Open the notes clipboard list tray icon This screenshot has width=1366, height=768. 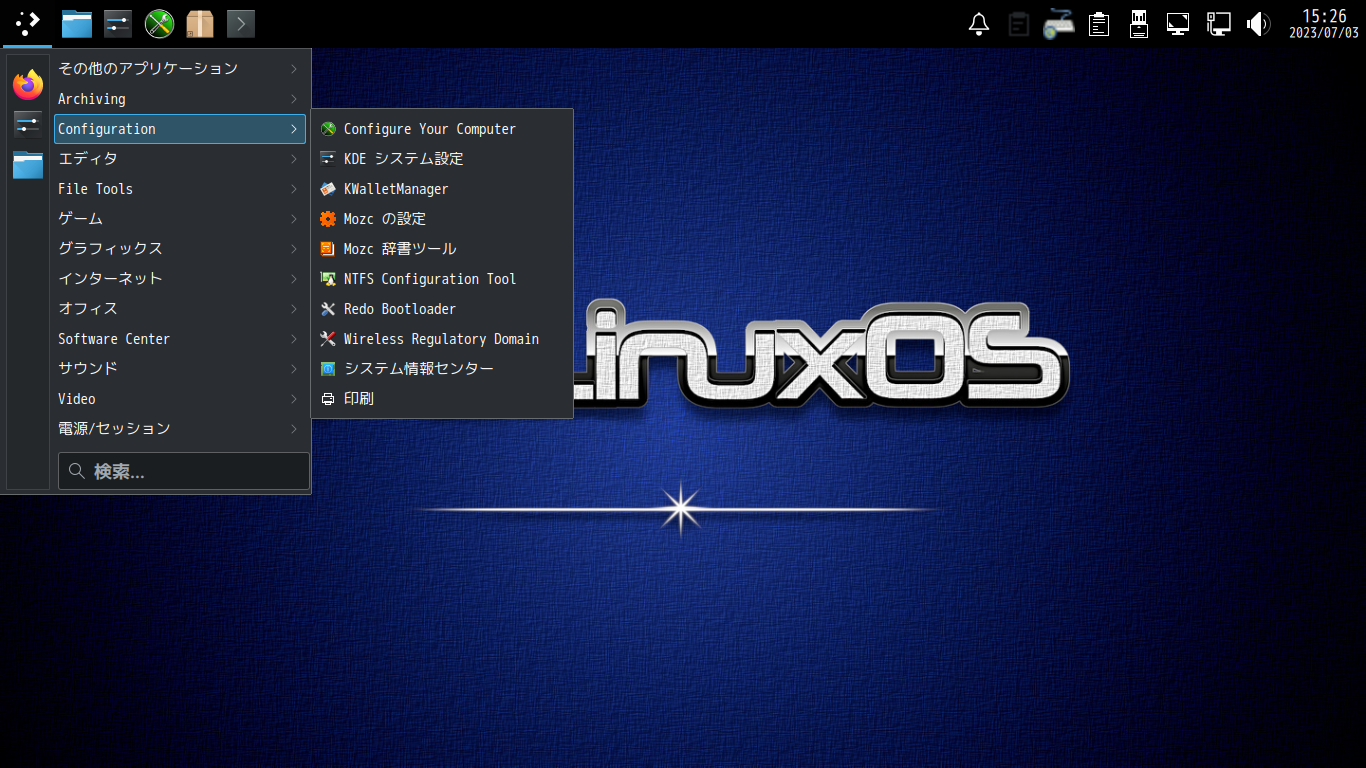click(x=1099, y=24)
